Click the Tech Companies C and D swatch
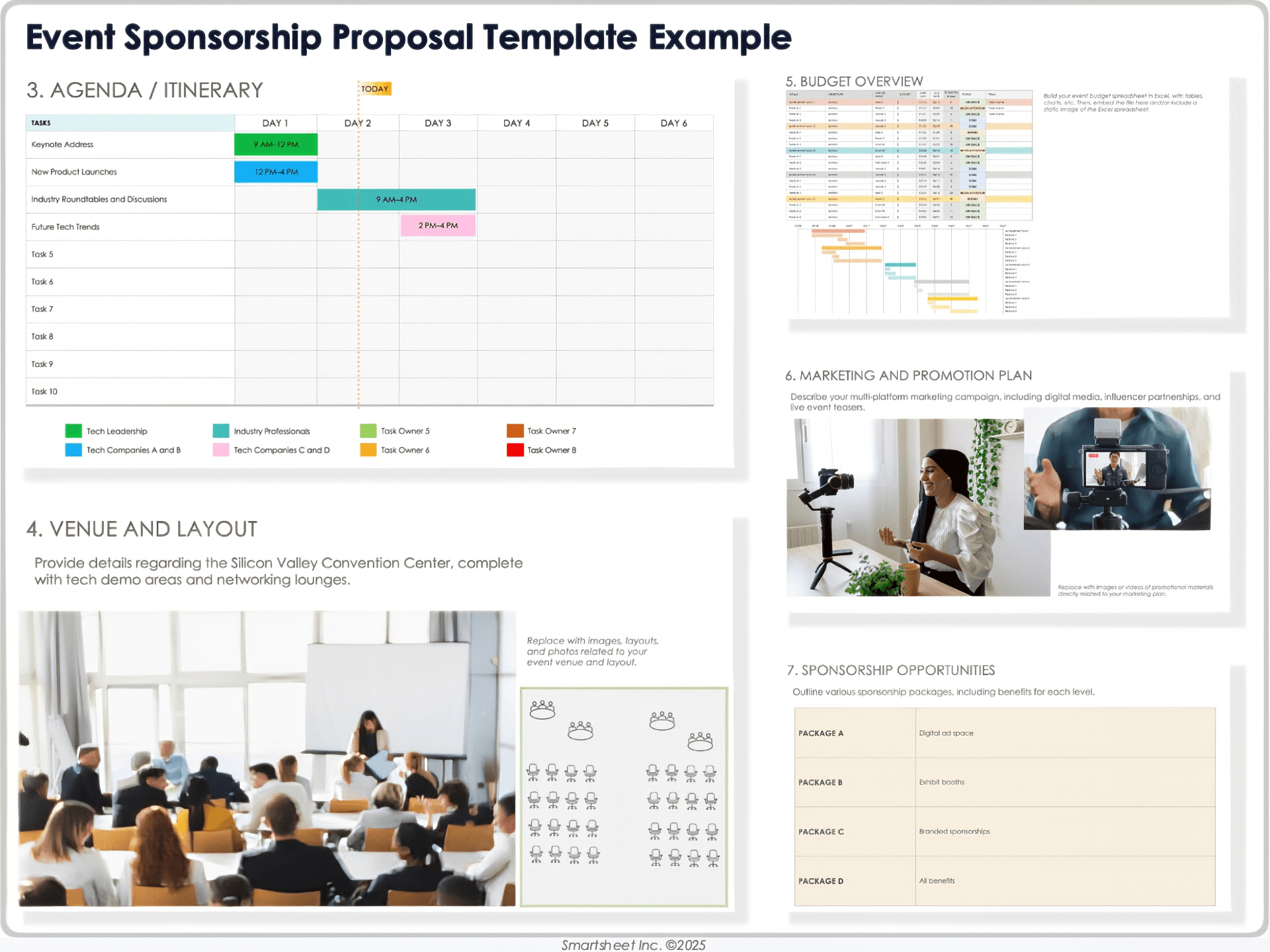This screenshot has height=952, width=1270. pos(221,450)
